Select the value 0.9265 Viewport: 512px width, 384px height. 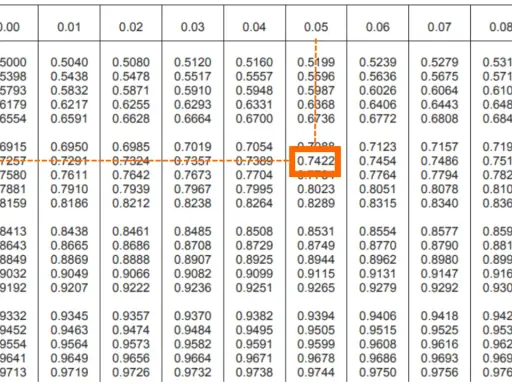click(x=316, y=288)
